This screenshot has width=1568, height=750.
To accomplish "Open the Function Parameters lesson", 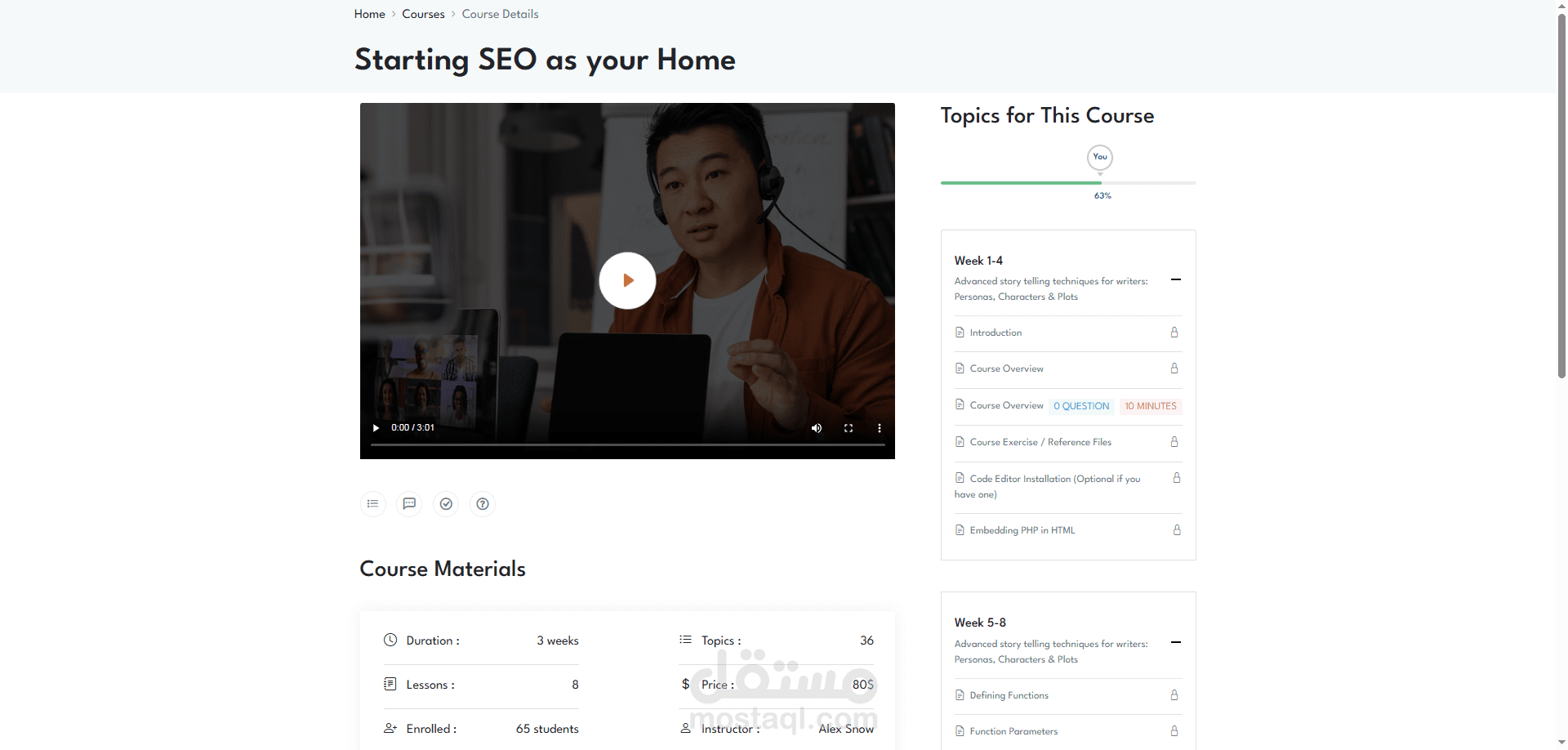I will [1013, 731].
